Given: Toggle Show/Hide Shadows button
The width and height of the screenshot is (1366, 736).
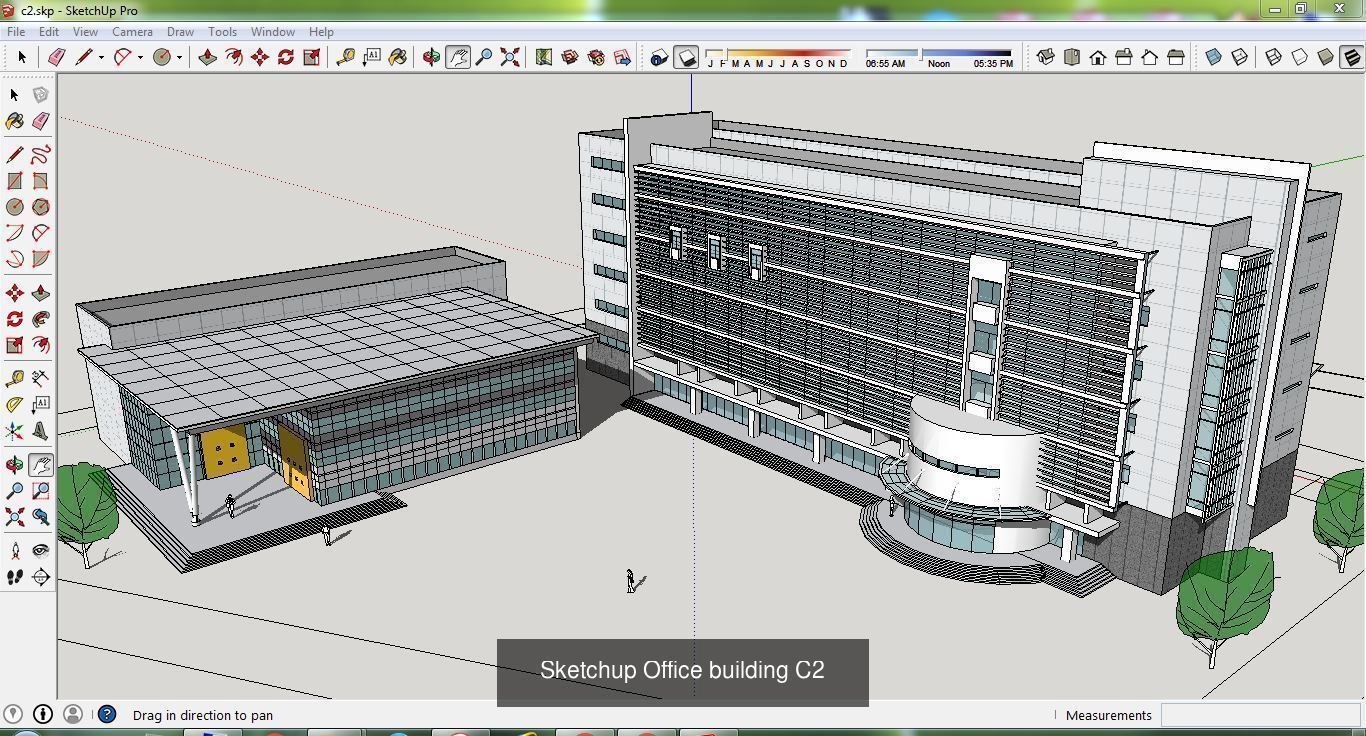Looking at the screenshot, I should 686,57.
